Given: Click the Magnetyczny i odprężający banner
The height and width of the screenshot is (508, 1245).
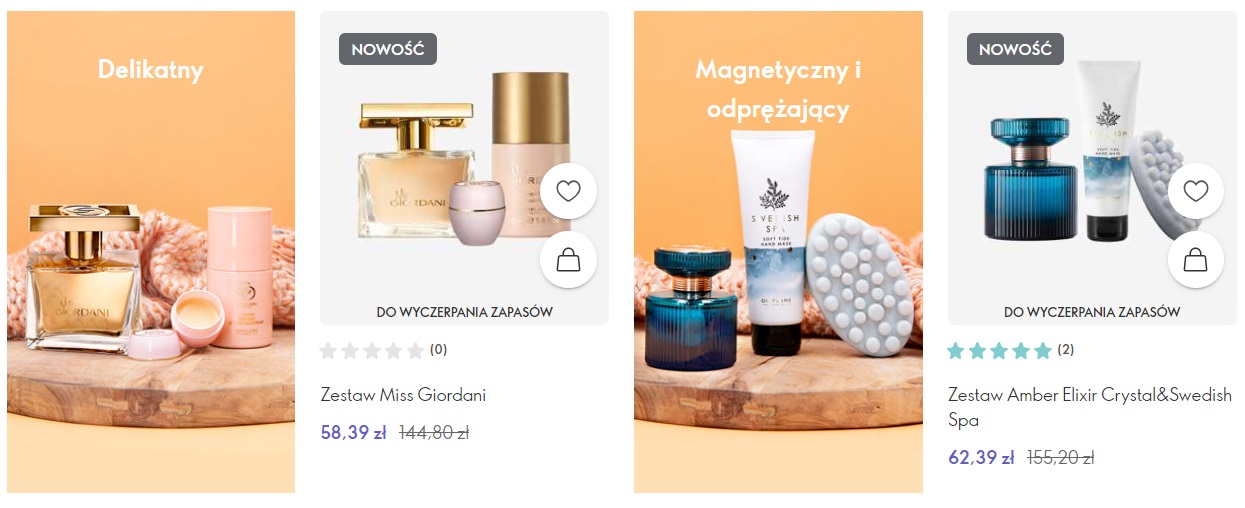Looking at the screenshot, I should tap(778, 252).
